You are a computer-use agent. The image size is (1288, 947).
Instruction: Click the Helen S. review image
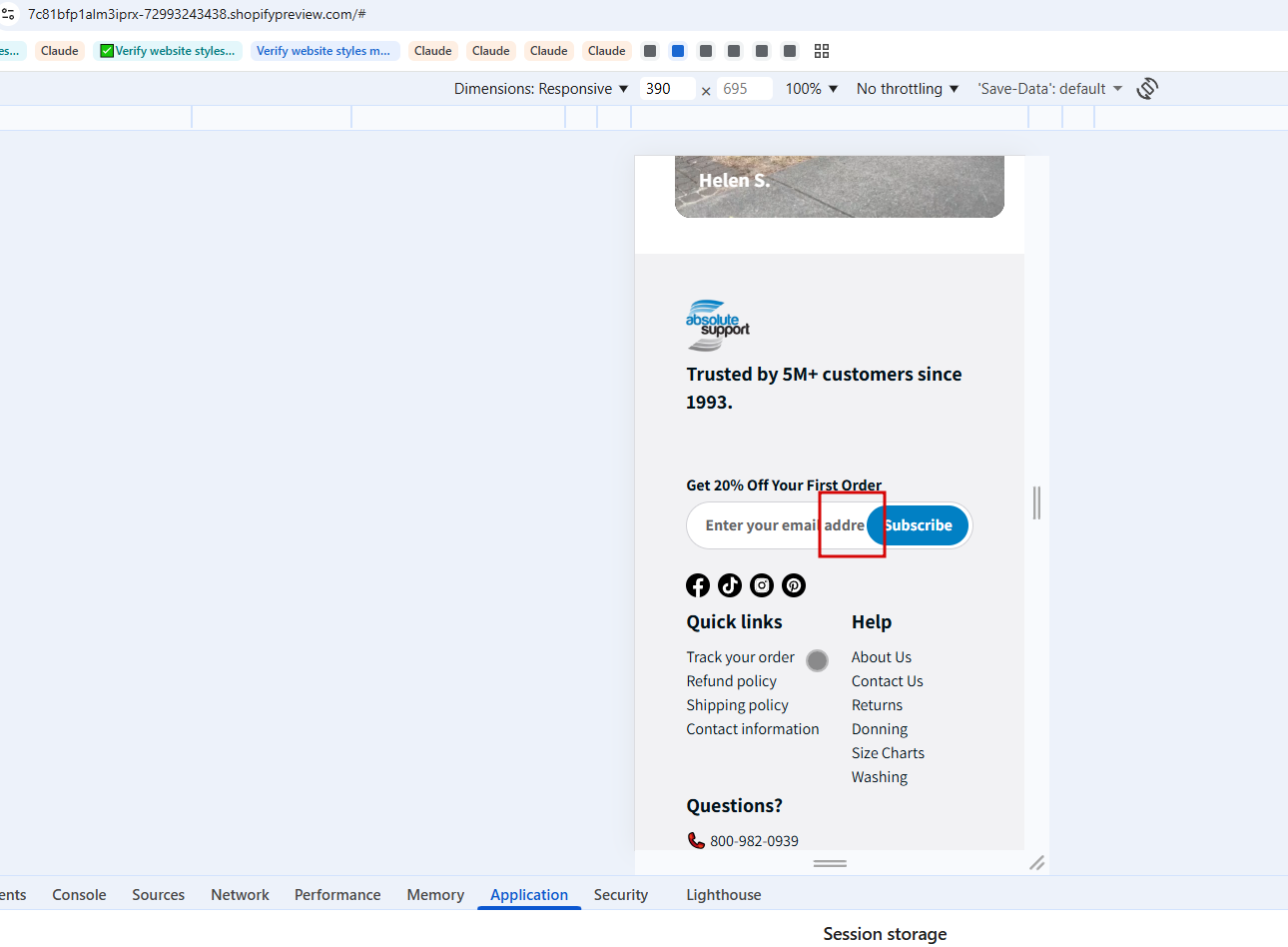(x=840, y=186)
